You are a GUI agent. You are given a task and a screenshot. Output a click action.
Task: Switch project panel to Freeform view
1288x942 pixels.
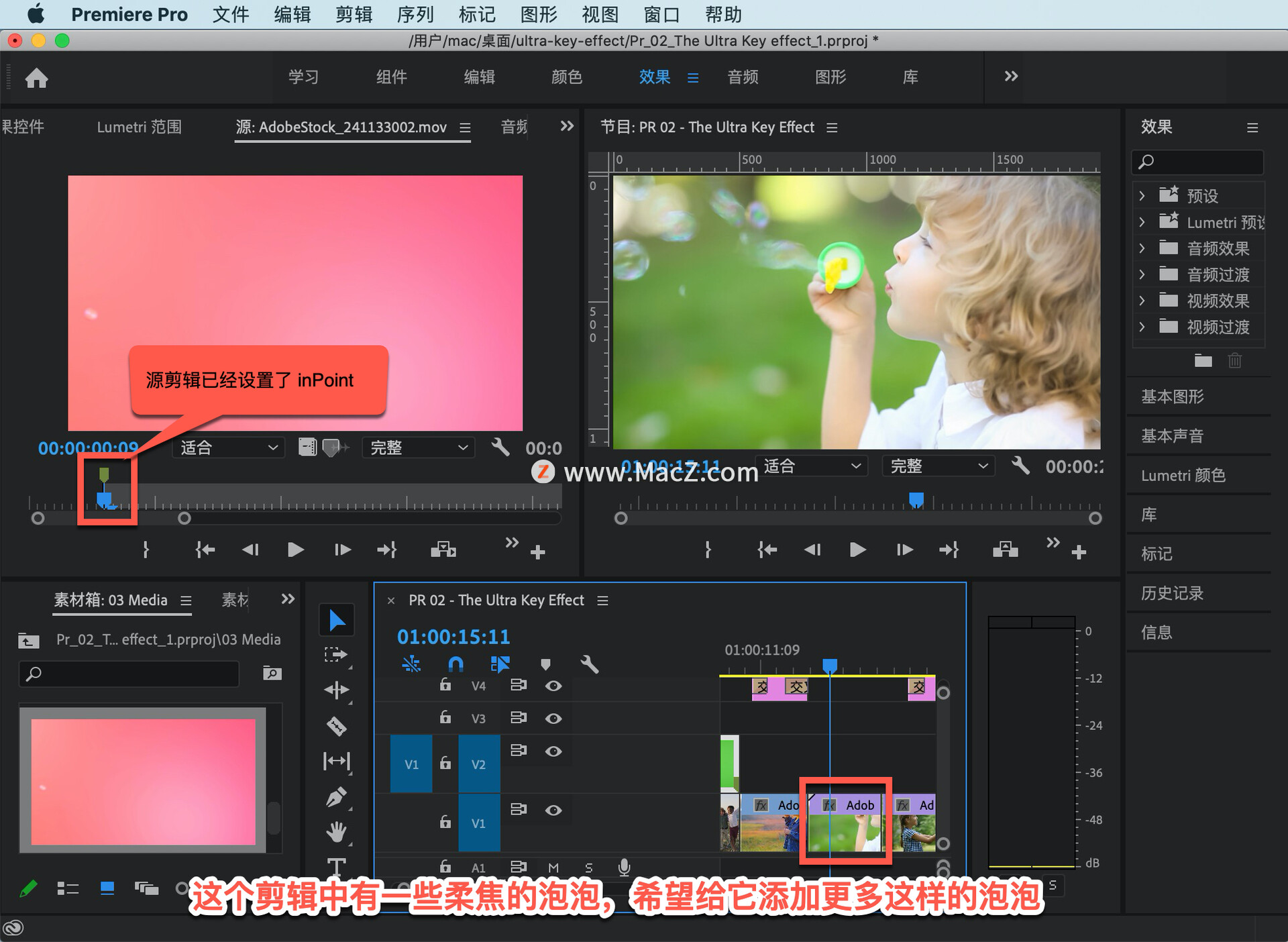click(146, 888)
